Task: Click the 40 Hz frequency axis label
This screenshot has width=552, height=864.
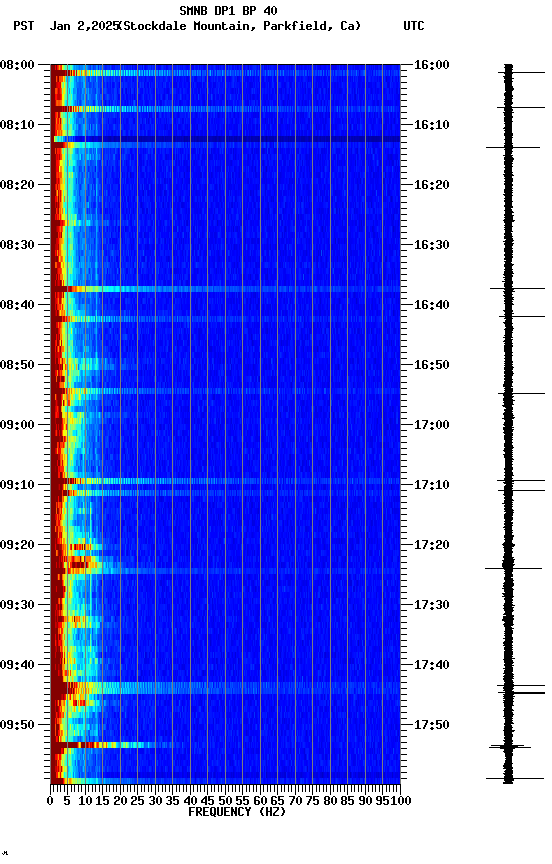Action: point(190,801)
